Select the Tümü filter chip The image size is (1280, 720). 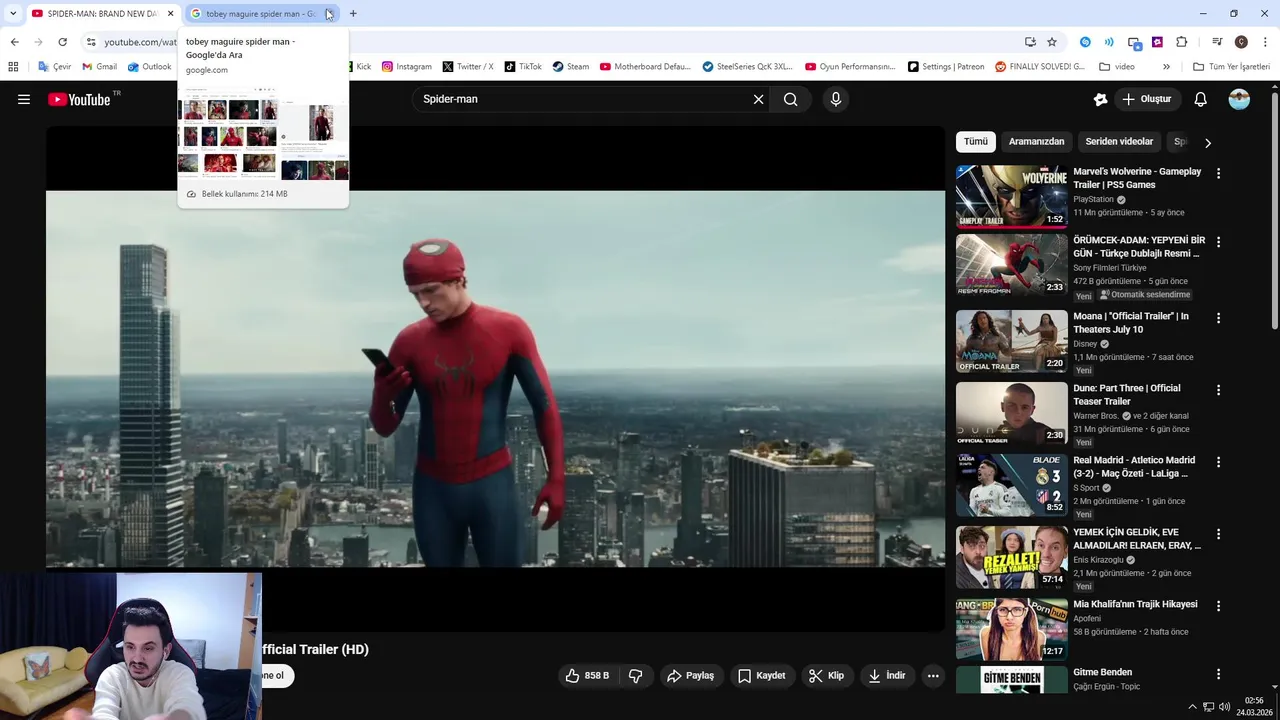coord(975,142)
